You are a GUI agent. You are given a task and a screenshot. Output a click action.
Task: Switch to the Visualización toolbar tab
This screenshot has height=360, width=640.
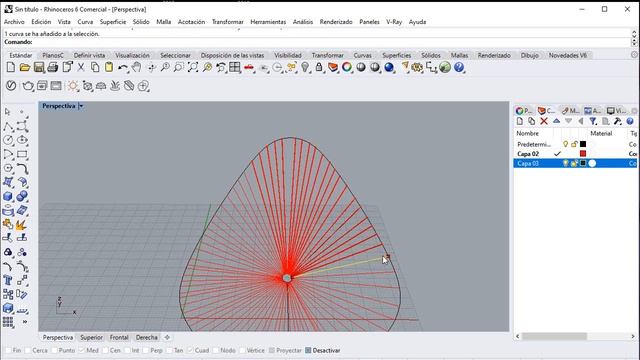(x=132, y=55)
